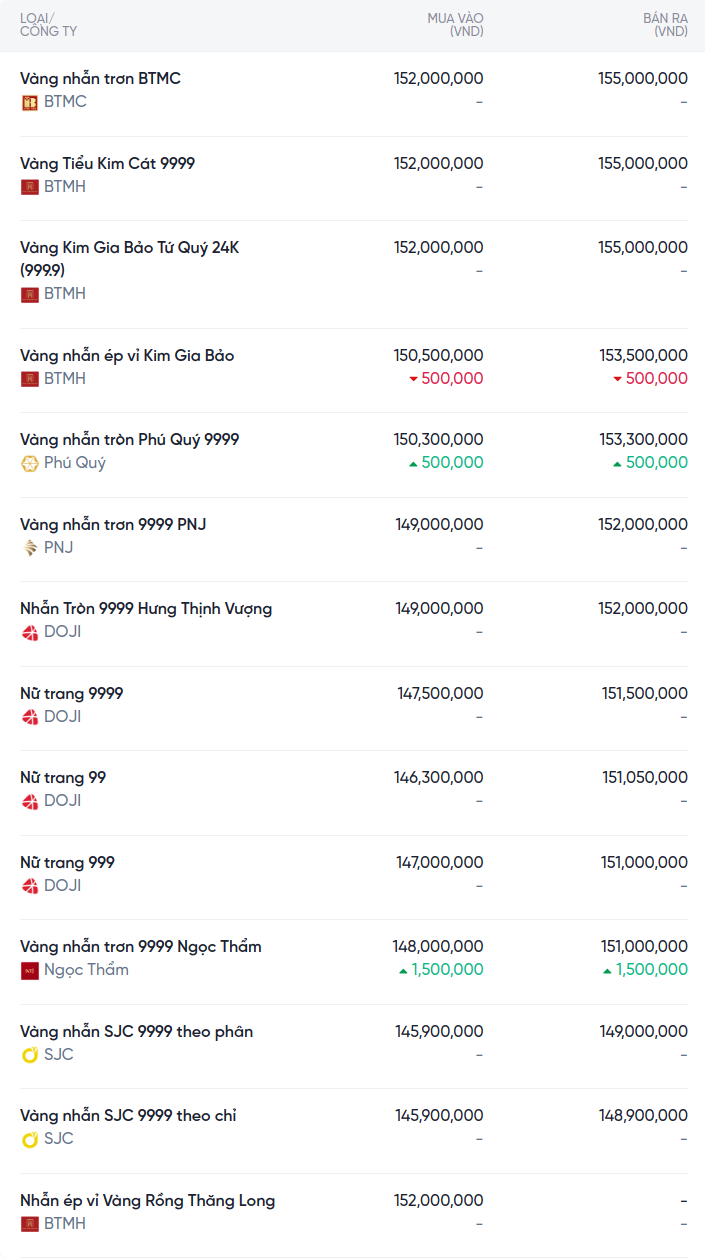
Task: Click the Mua vào column header
Action: pos(455,25)
